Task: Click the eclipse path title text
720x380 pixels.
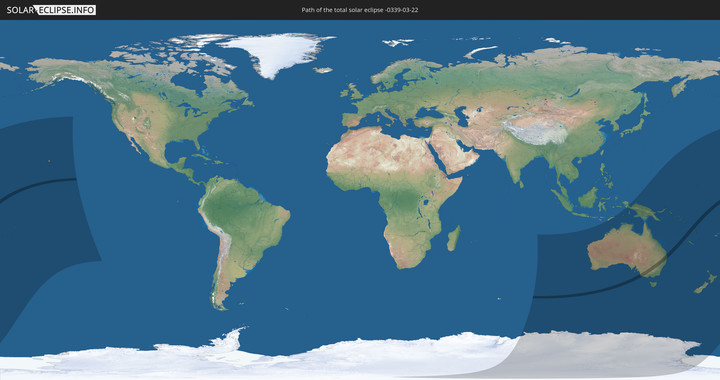Action: point(360,10)
